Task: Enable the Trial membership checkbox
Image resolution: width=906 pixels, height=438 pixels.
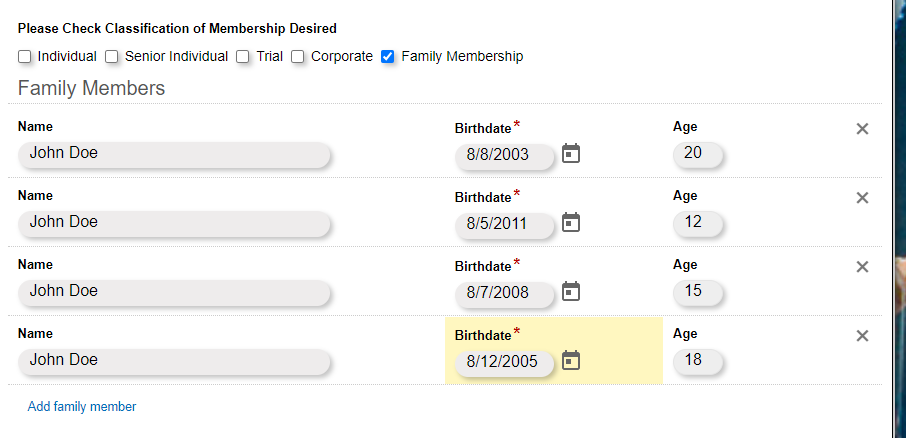Action: pyautogui.click(x=243, y=57)
